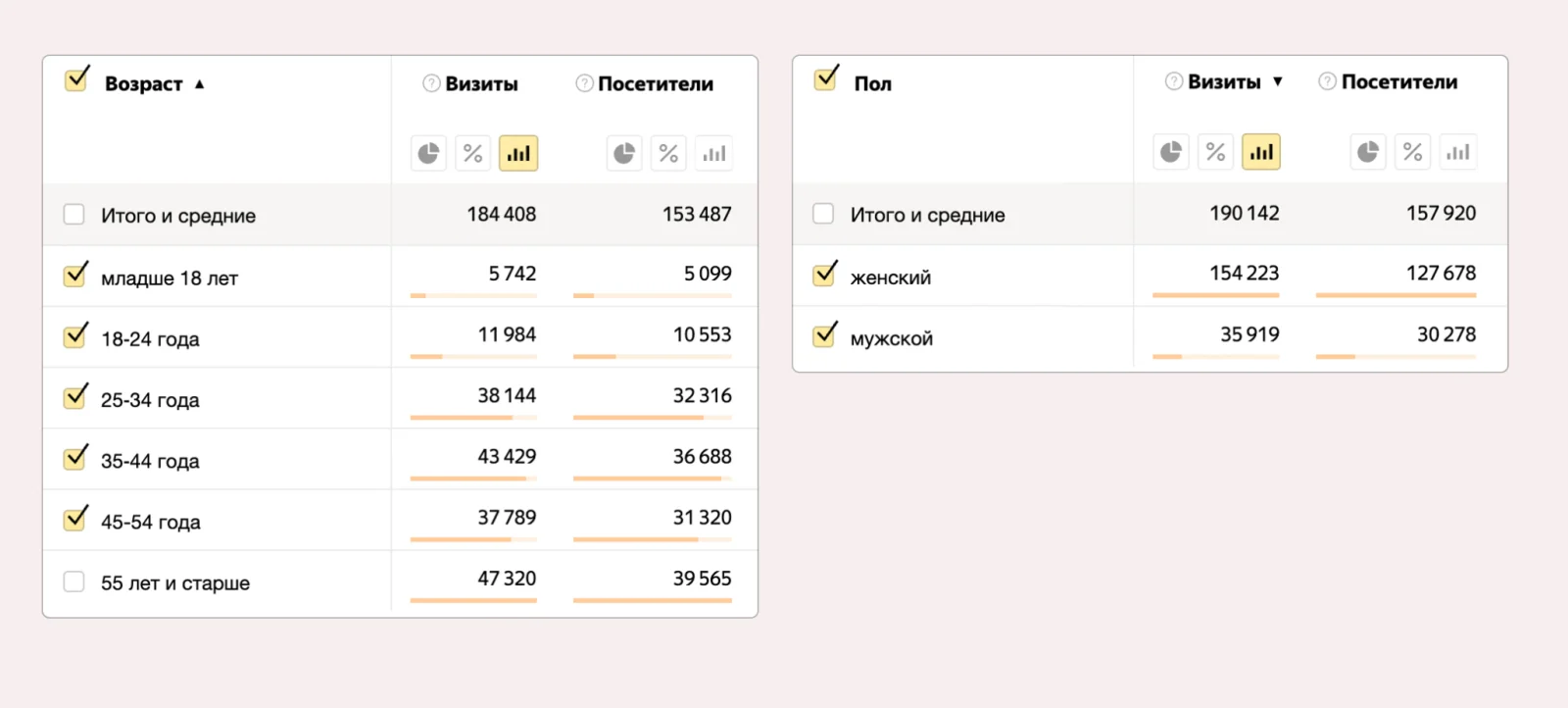Screen dimensions: 1568x708
Task: Uncheck the 45-54 года row
Action: [x=75, y=518]
